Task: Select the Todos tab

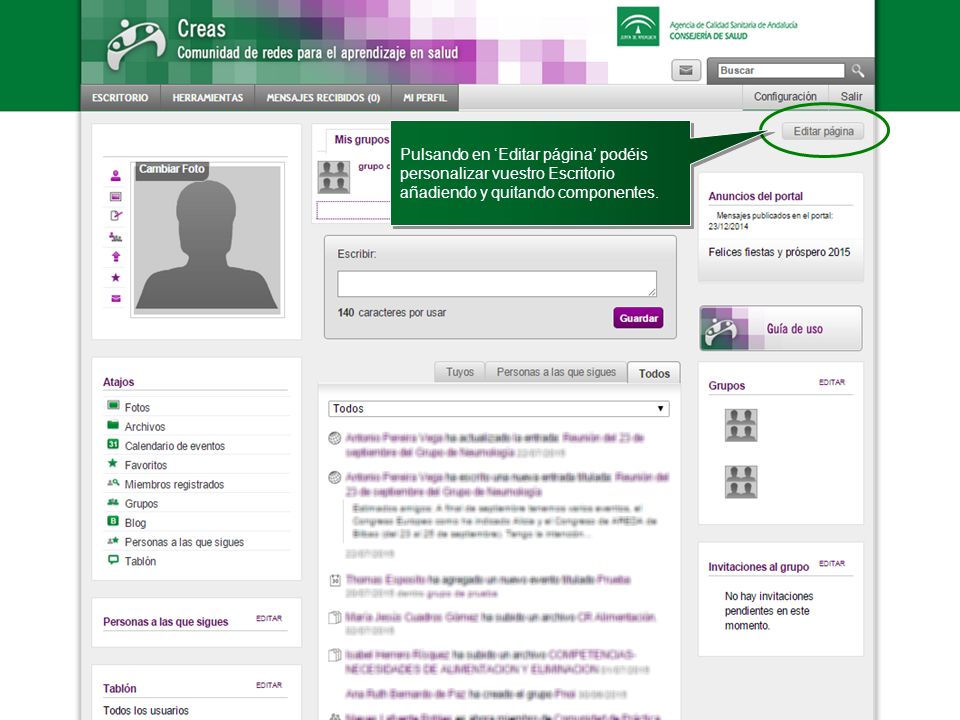Action: pos(654,373)
